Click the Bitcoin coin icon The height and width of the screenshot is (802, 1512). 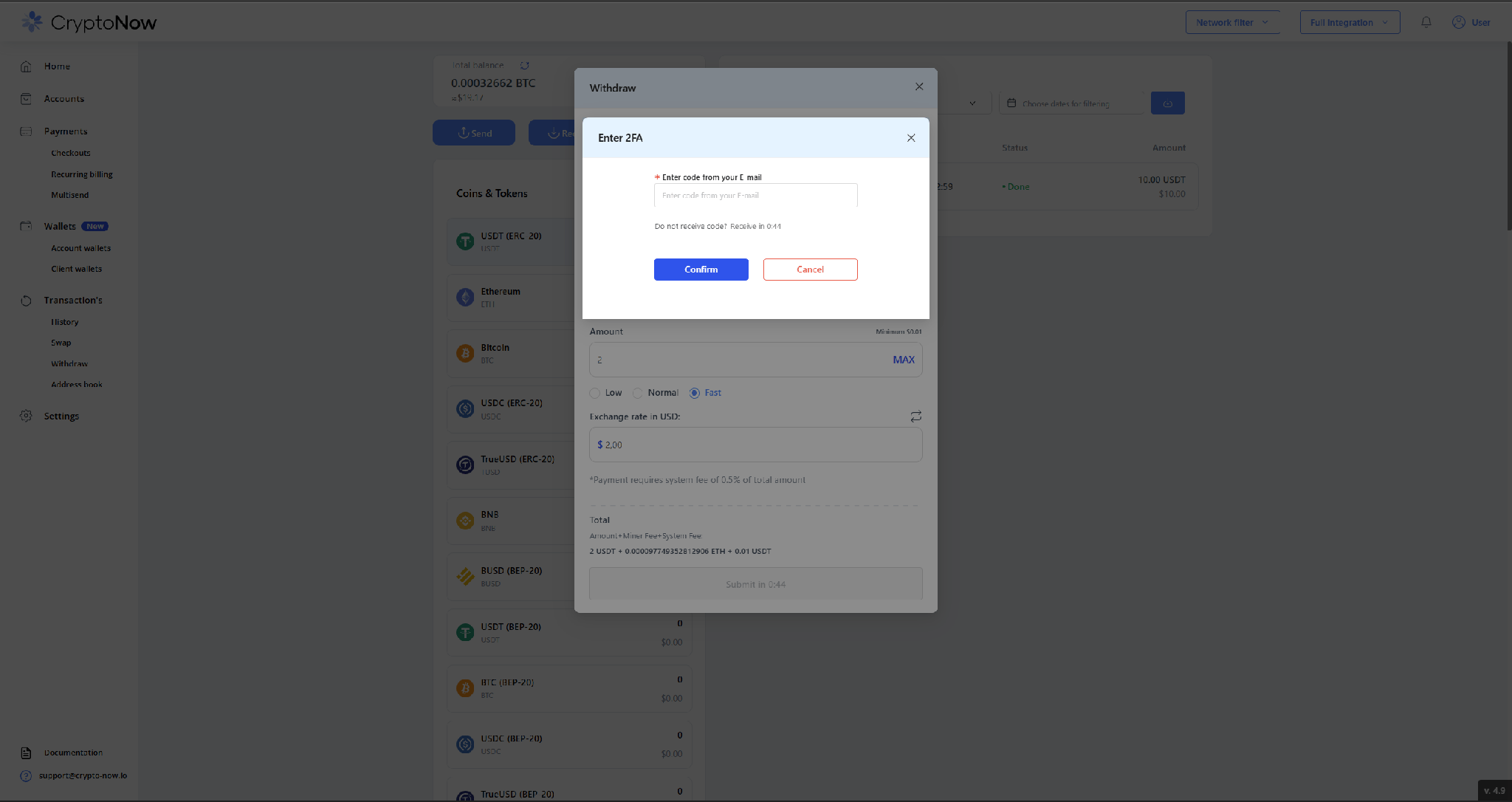click(465, 353)
